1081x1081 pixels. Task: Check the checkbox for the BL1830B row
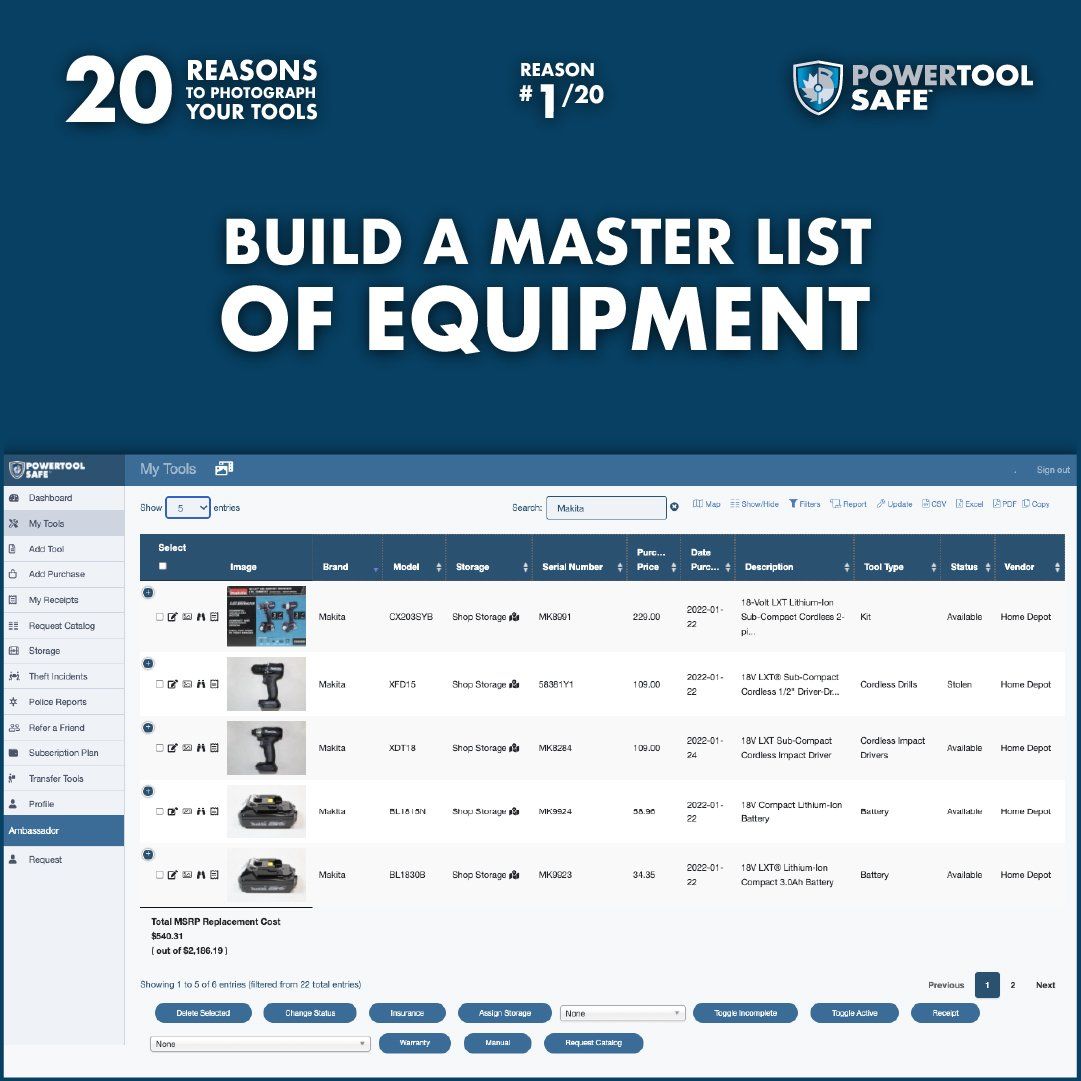[160, 875]
